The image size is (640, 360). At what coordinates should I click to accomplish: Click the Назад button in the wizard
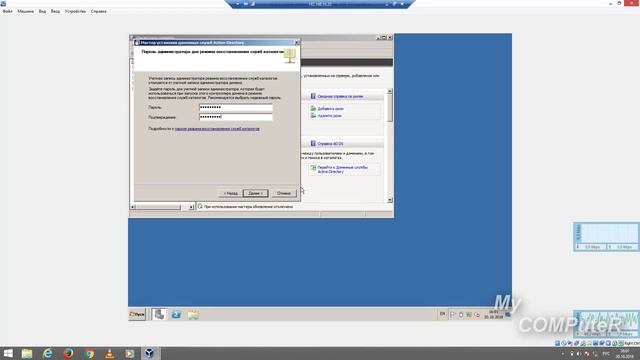230,193
